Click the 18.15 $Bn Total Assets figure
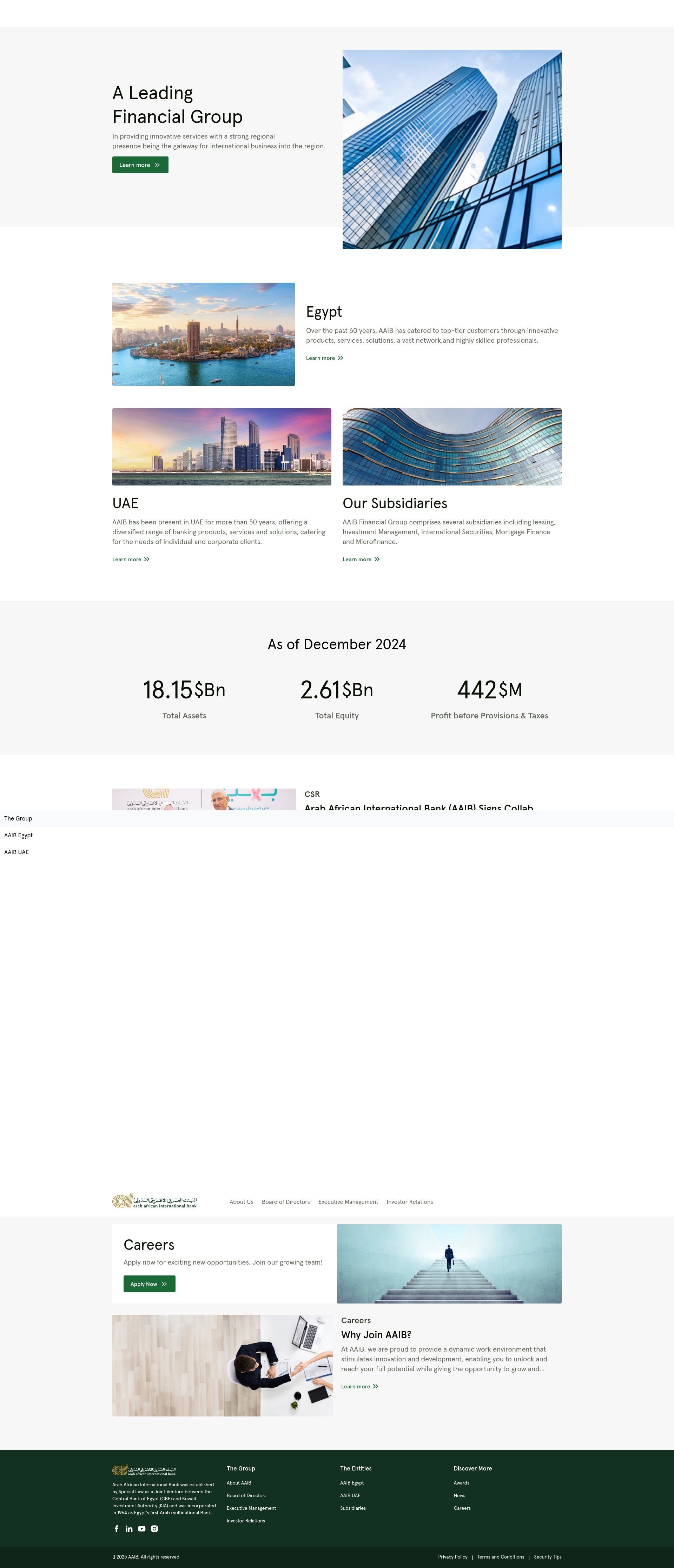Image resolution: width=674 pixels, height=1568 pixels. (184, 690)
